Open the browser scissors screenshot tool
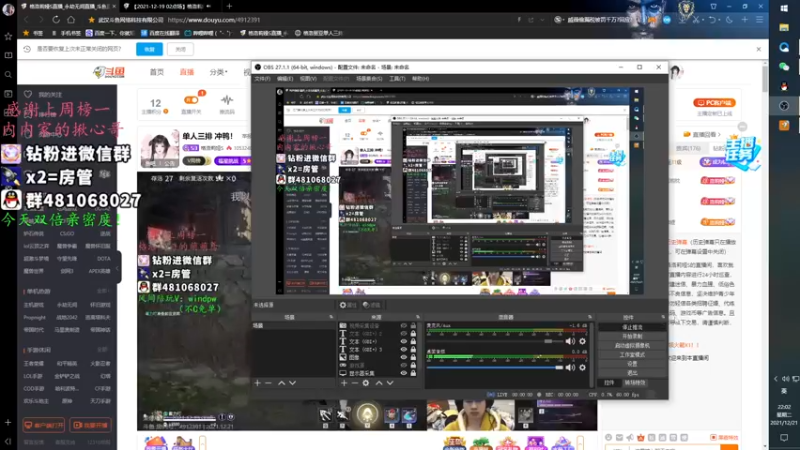 [x=695, y=20]
